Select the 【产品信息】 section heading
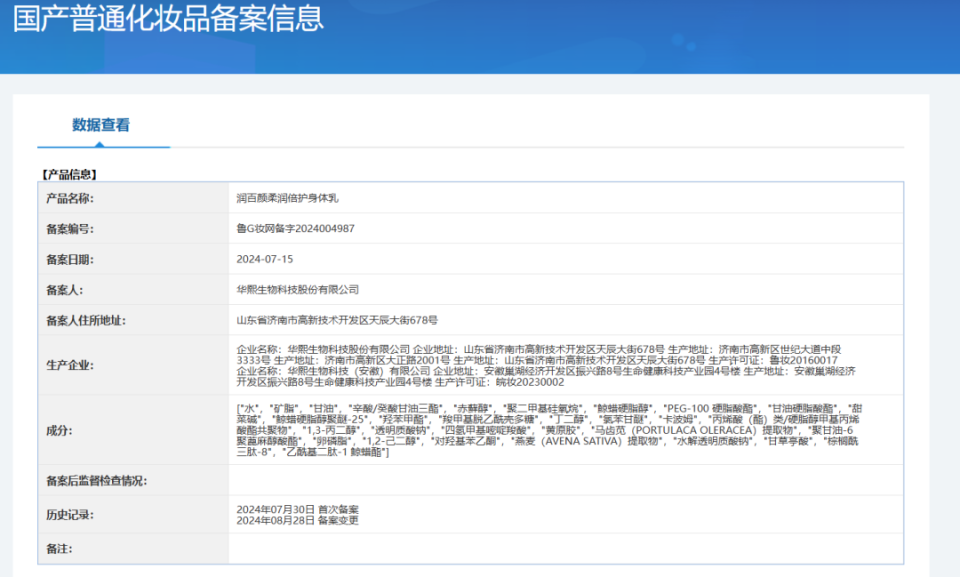This screenshot has width=960, height=577. click(69, 175)
